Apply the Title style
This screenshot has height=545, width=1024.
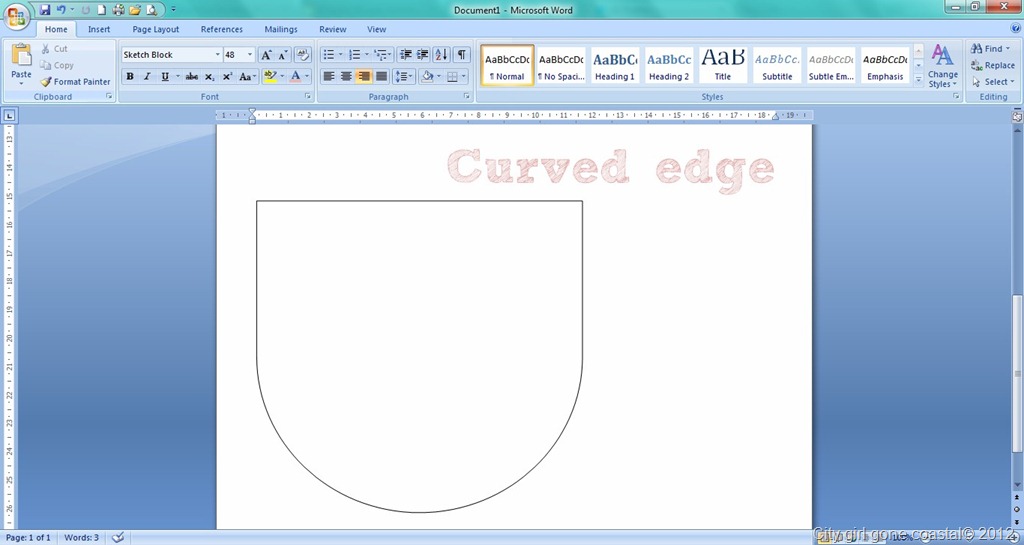[722, 65]
